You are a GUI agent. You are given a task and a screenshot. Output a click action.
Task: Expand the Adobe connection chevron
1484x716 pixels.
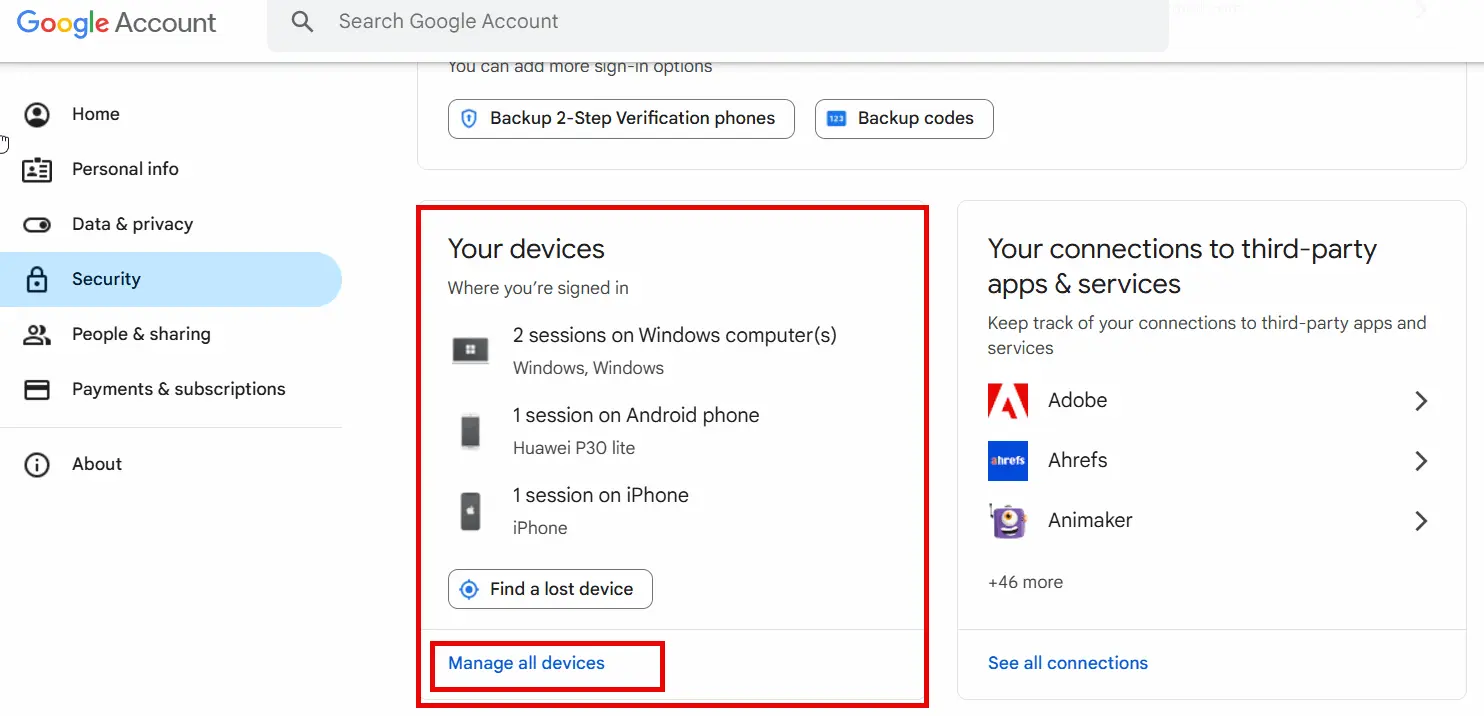pyautogui.click(x=1421, y=401)
